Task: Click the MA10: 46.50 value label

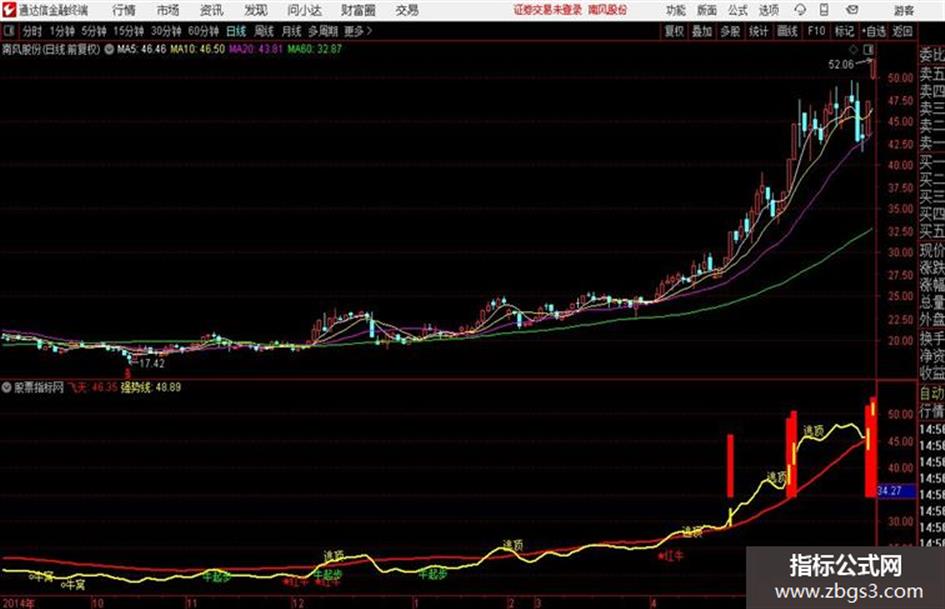Action: point(198,49)
